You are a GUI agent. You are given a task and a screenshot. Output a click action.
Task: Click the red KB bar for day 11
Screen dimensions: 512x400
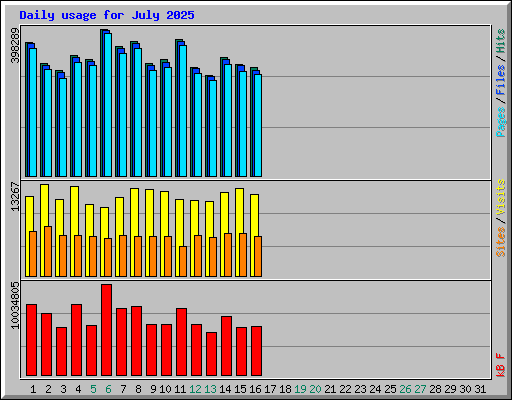182,342
